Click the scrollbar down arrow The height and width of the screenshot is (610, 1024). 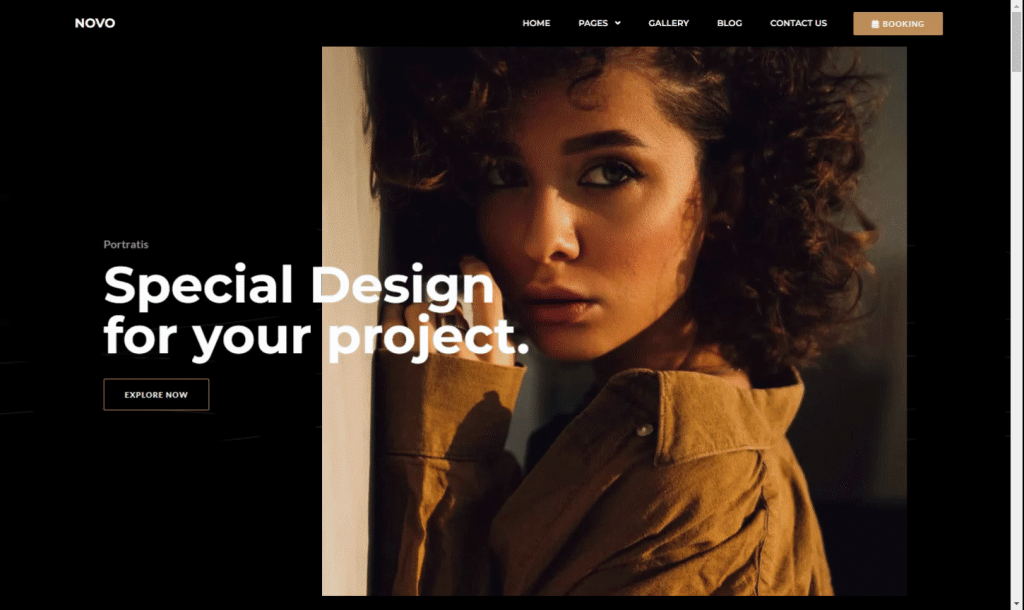click(x=1016, y=604)
